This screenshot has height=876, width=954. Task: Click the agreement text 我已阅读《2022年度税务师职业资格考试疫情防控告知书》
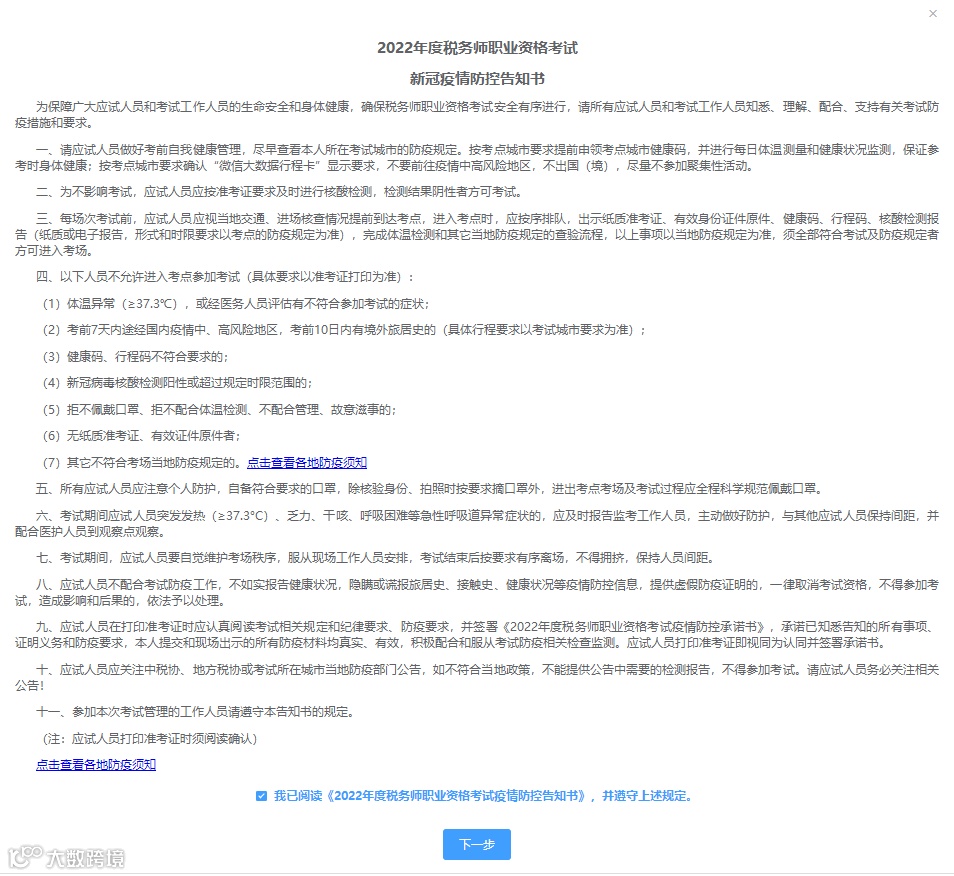tap(430, 796)
